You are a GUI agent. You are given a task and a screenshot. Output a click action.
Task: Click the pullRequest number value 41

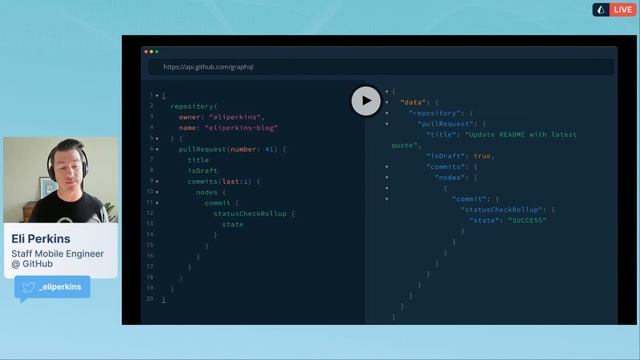(269, 149)
